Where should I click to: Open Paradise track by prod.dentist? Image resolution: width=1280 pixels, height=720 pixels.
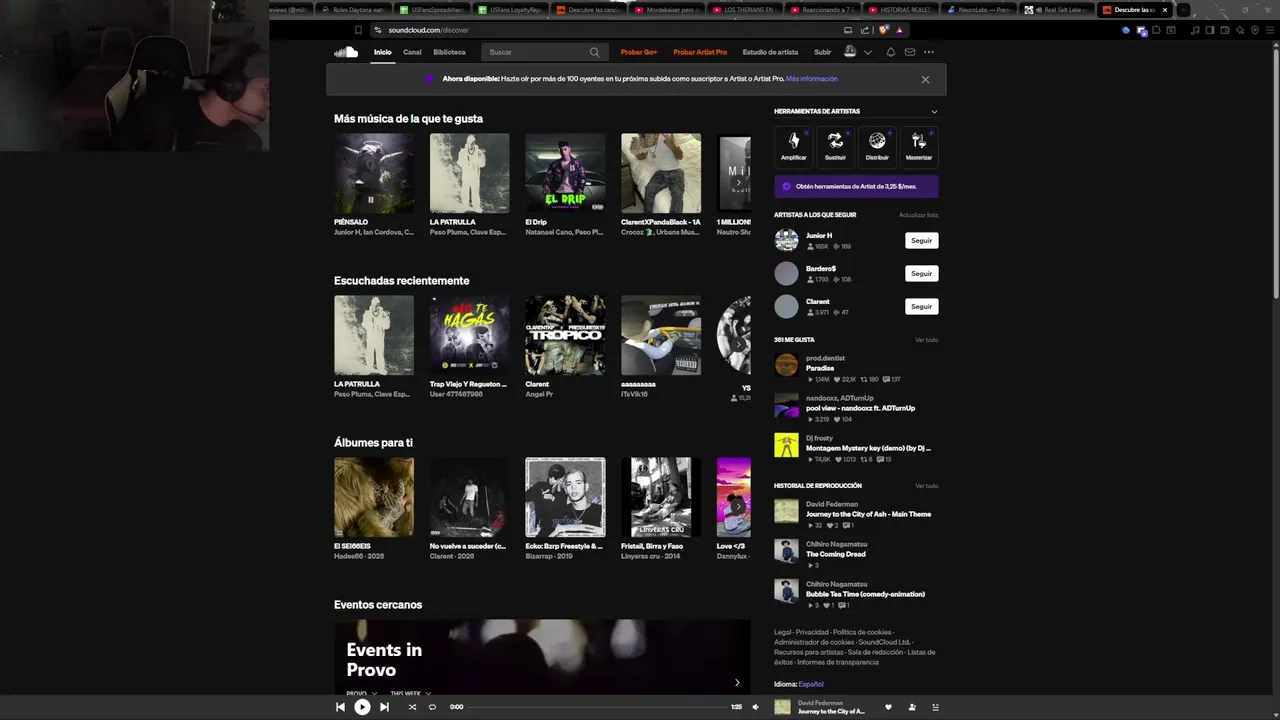(820, 368)
